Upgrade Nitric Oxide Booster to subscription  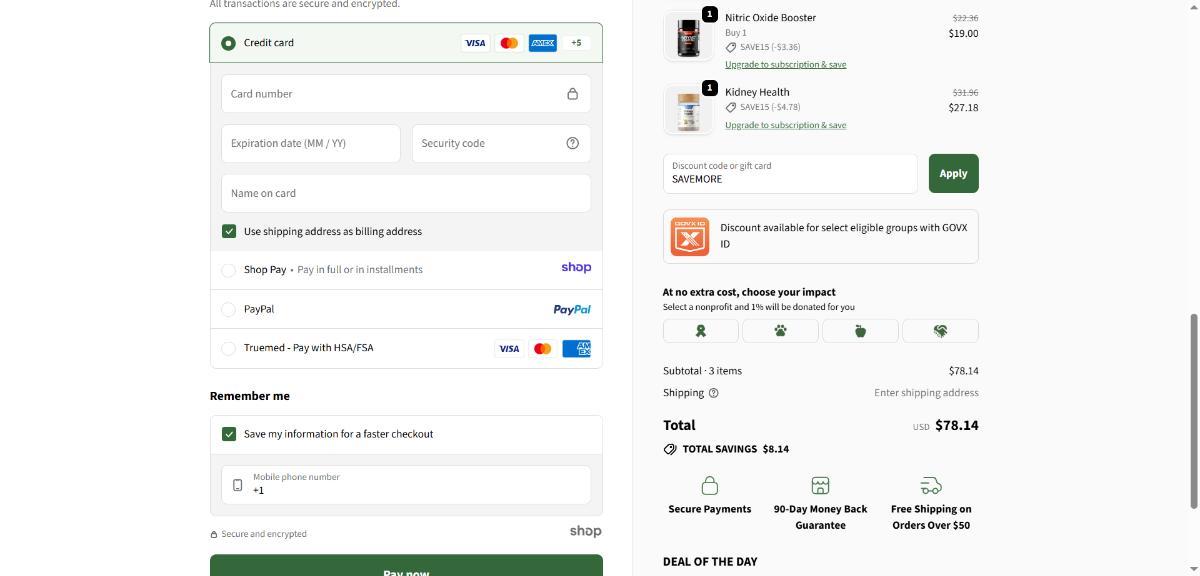pos(785,64)
